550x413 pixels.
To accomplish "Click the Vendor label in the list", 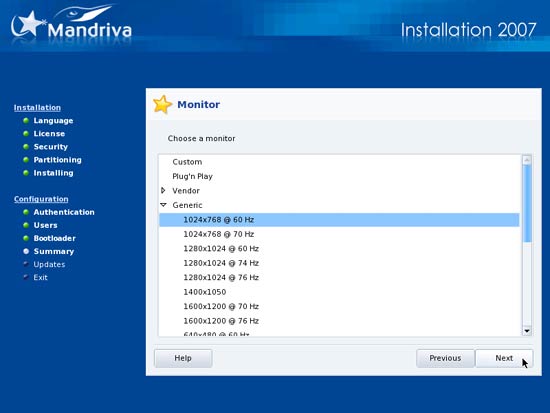I will pyautogui.click(x=186, y=191).
